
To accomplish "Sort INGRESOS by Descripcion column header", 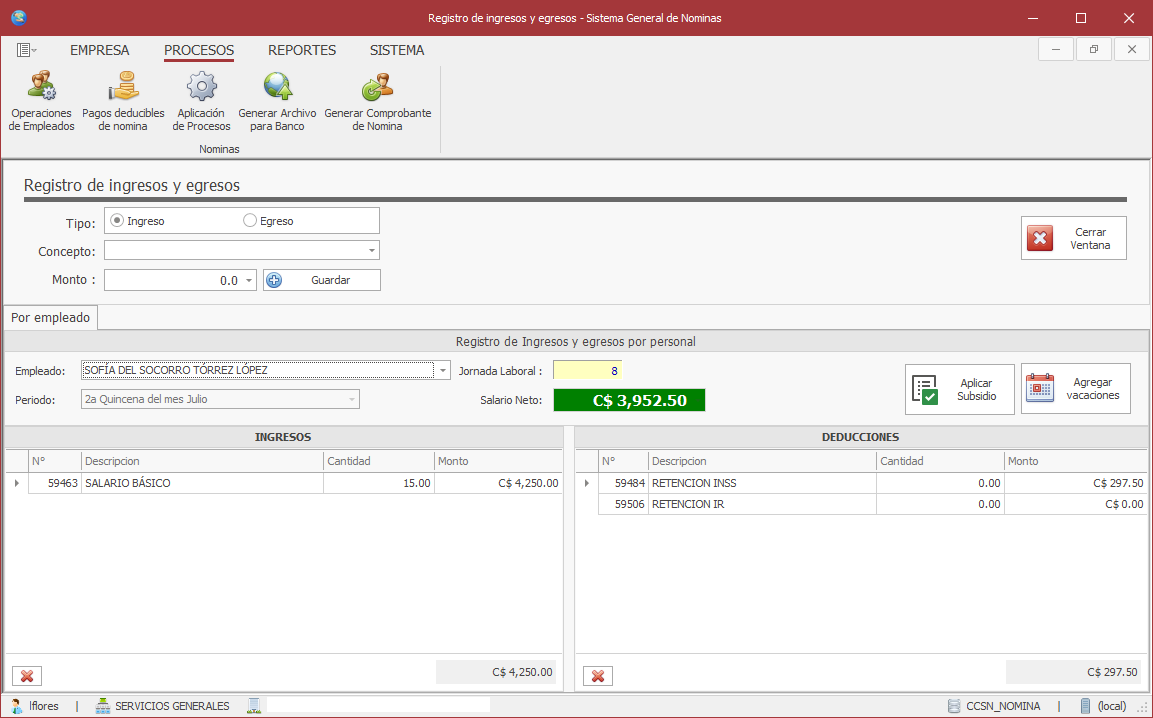I will (x=202, y=461).
